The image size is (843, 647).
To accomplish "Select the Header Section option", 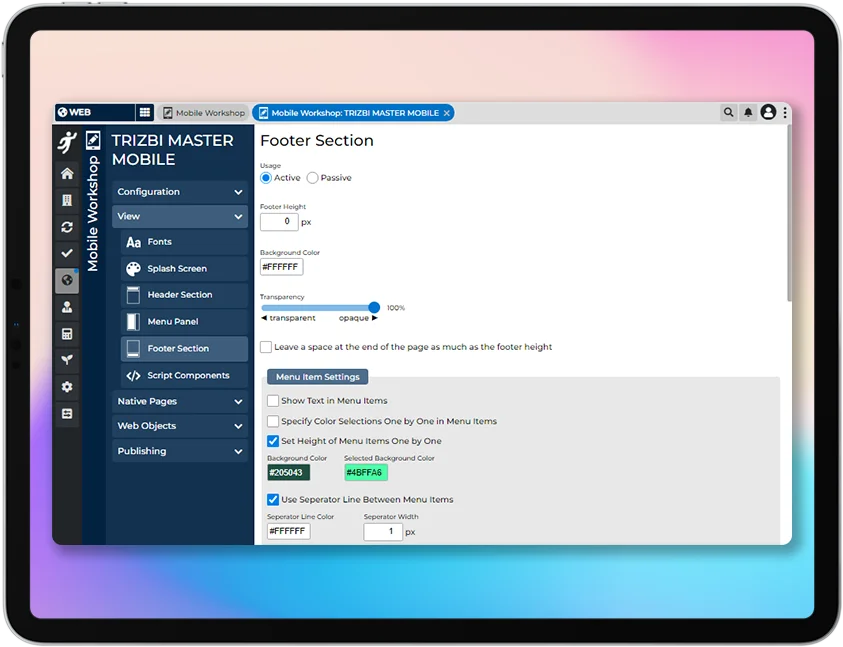I will (183, 294).
